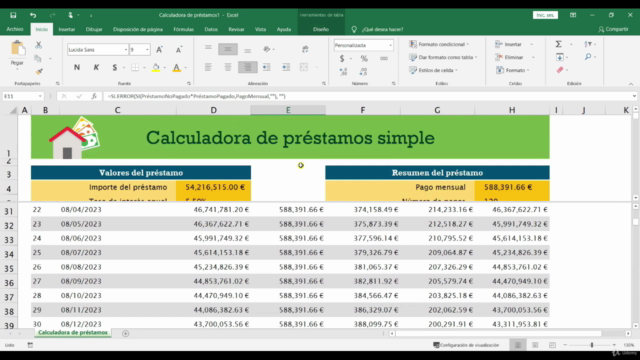The height and width of the screenshot is (360, 640).
Task: Decrease the cell indent
Action: 267,67
